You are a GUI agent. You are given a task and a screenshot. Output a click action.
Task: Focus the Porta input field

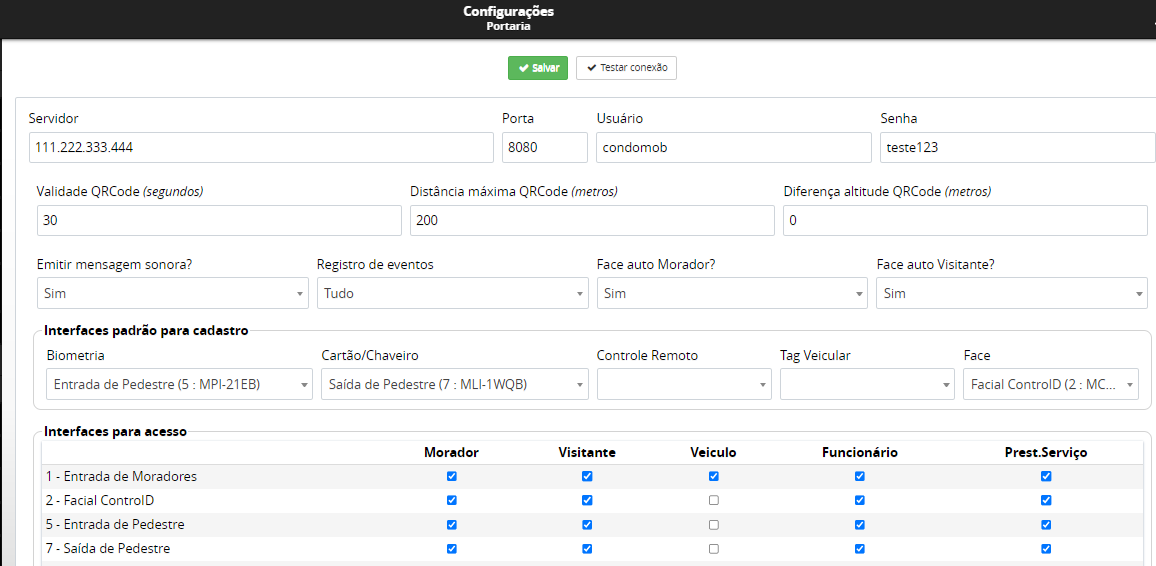click(x=544, y=147)
